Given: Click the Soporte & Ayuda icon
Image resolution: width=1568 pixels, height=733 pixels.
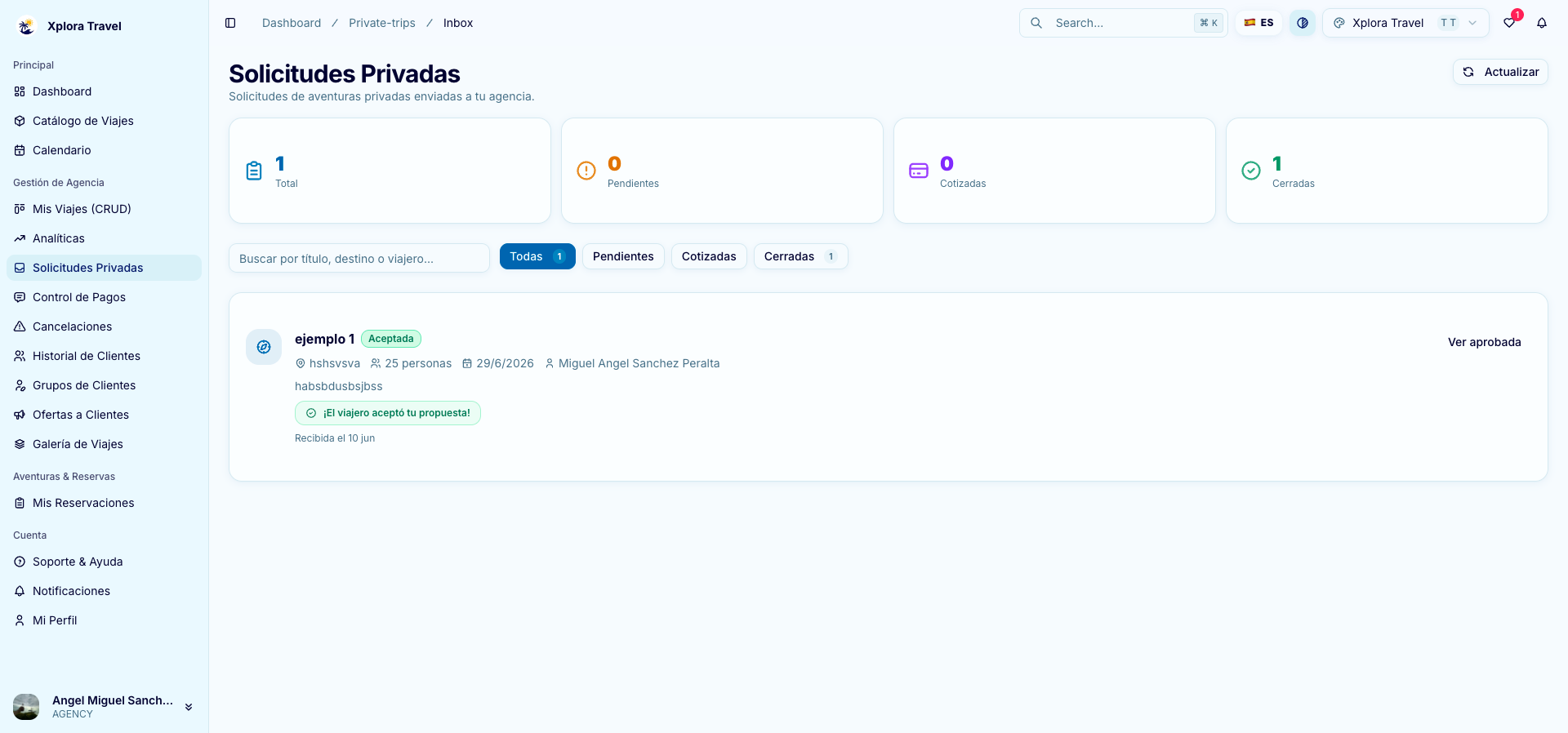Looking at the screenshot, I should pos(20,562).
